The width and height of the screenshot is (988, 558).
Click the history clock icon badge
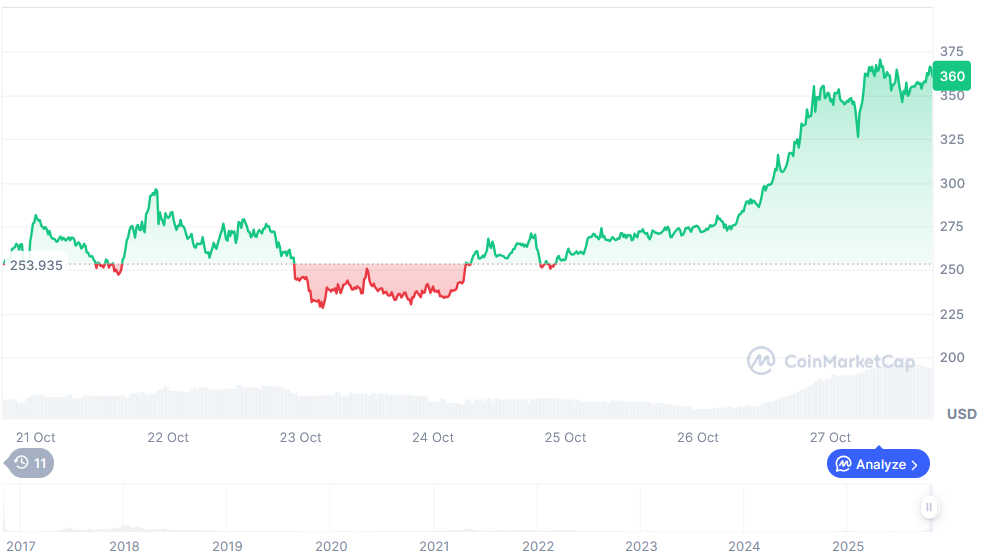point(21,463)
